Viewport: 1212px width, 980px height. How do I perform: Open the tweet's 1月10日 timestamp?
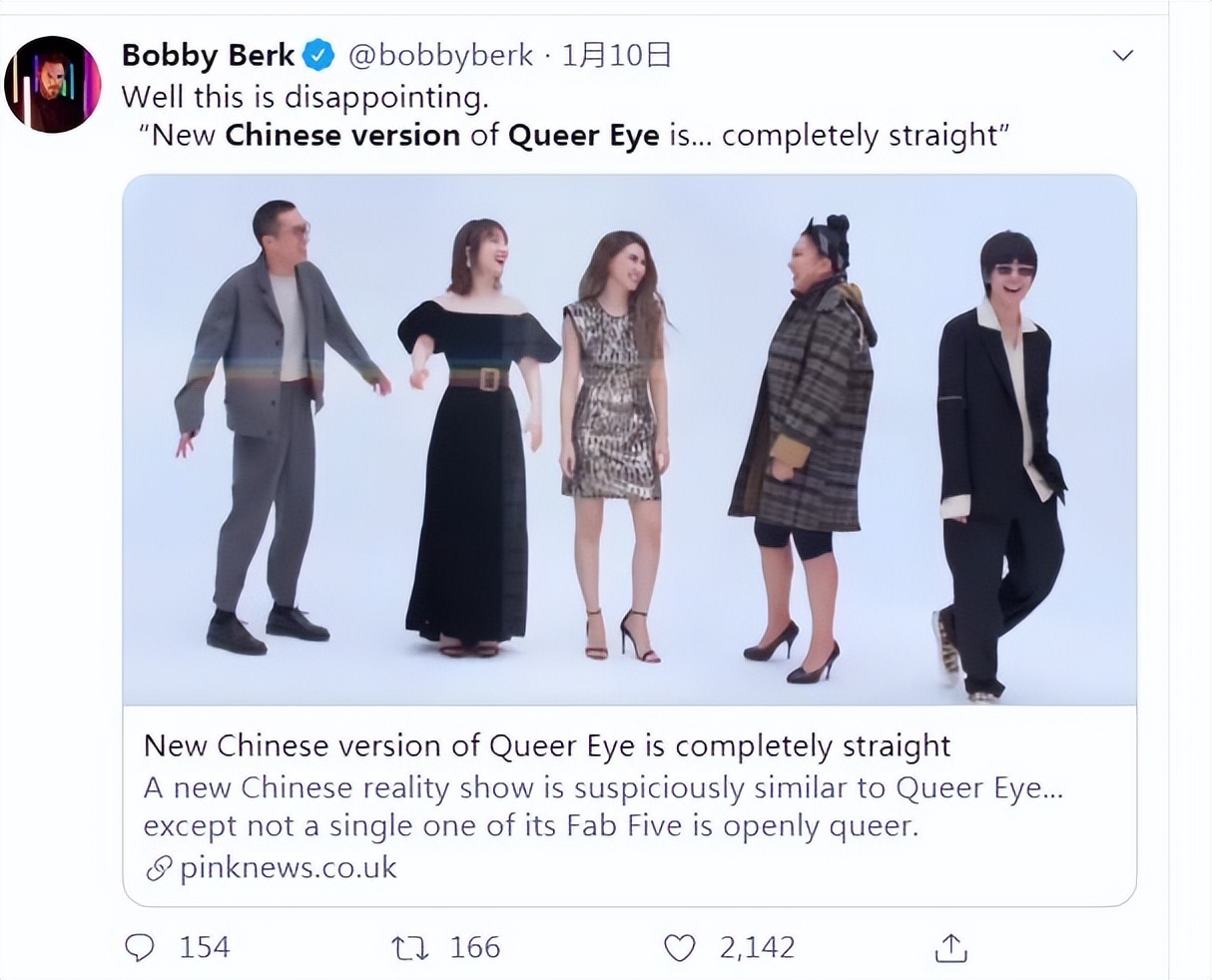[615, 55]
